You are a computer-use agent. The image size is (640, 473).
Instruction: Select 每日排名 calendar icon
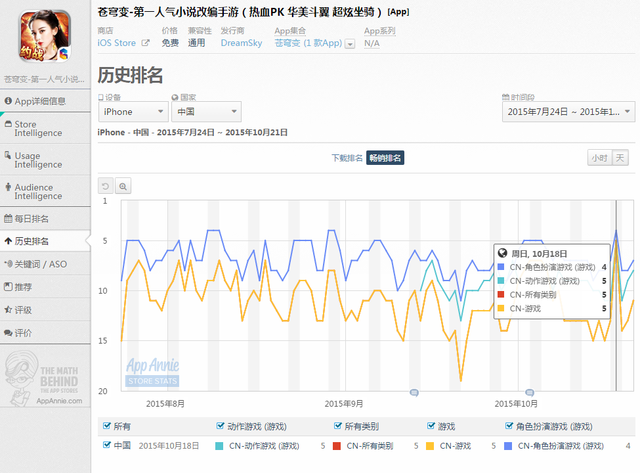8,218
